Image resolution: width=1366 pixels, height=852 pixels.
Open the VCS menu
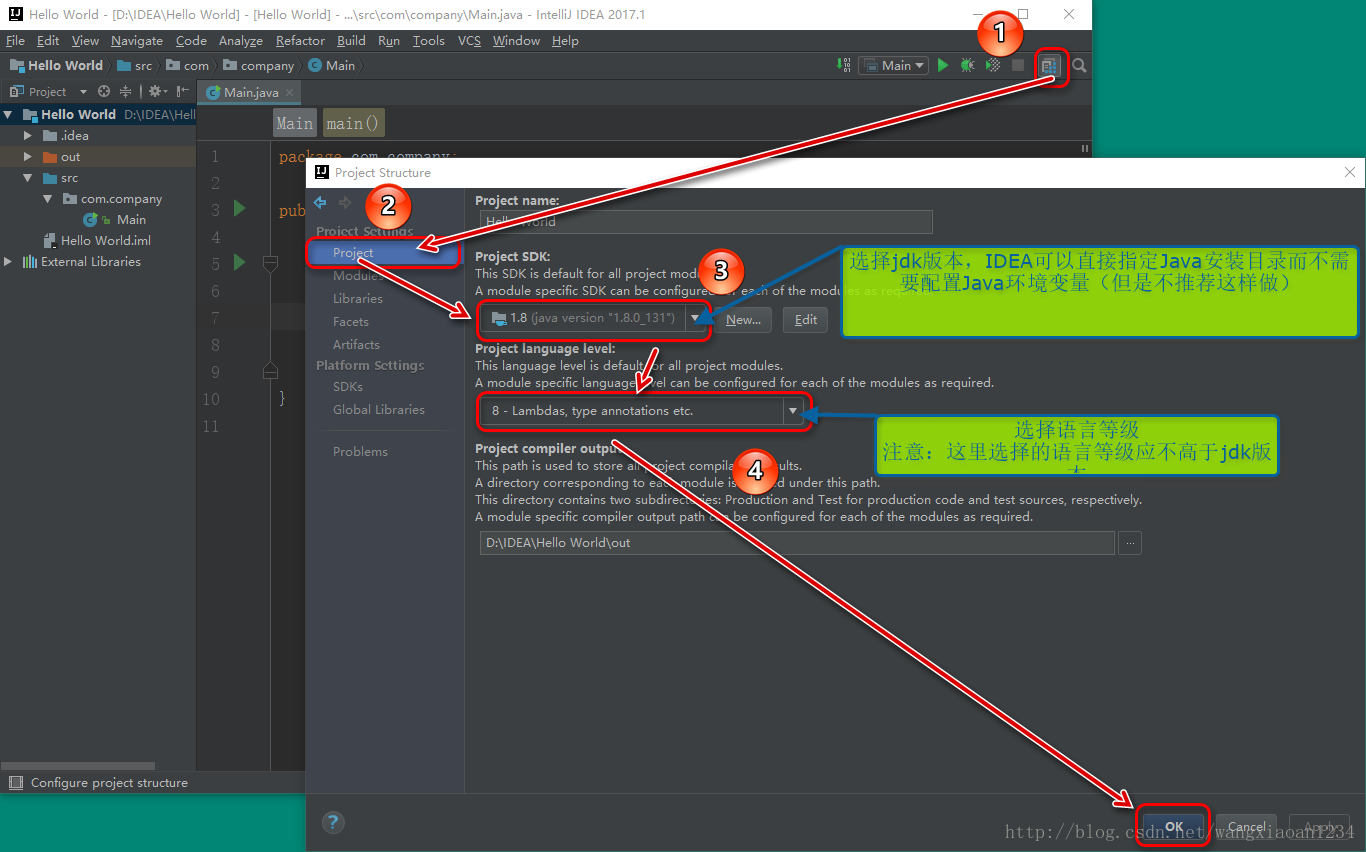pos(470,41)
